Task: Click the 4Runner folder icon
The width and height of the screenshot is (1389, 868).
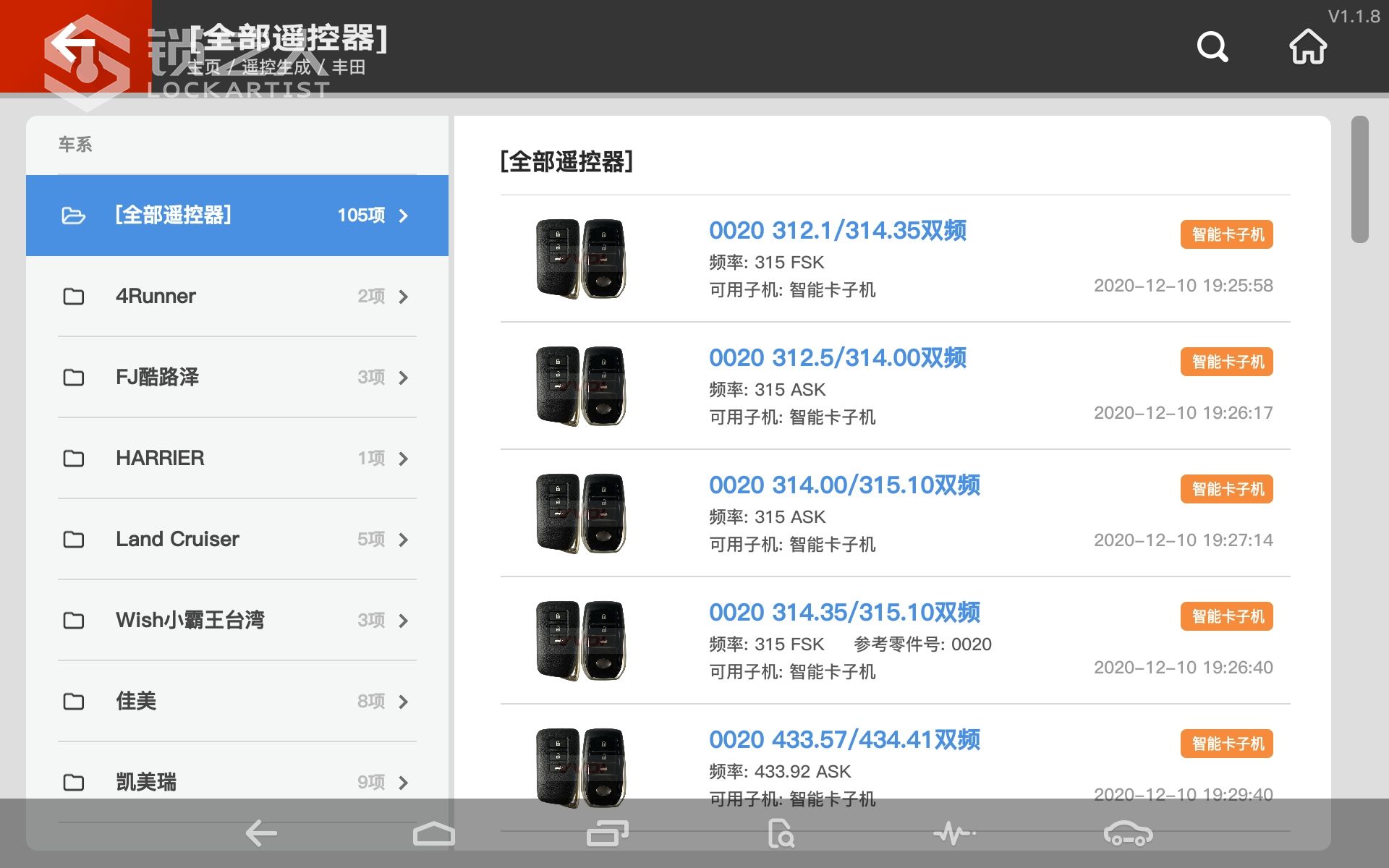Action: coord(74,297)
